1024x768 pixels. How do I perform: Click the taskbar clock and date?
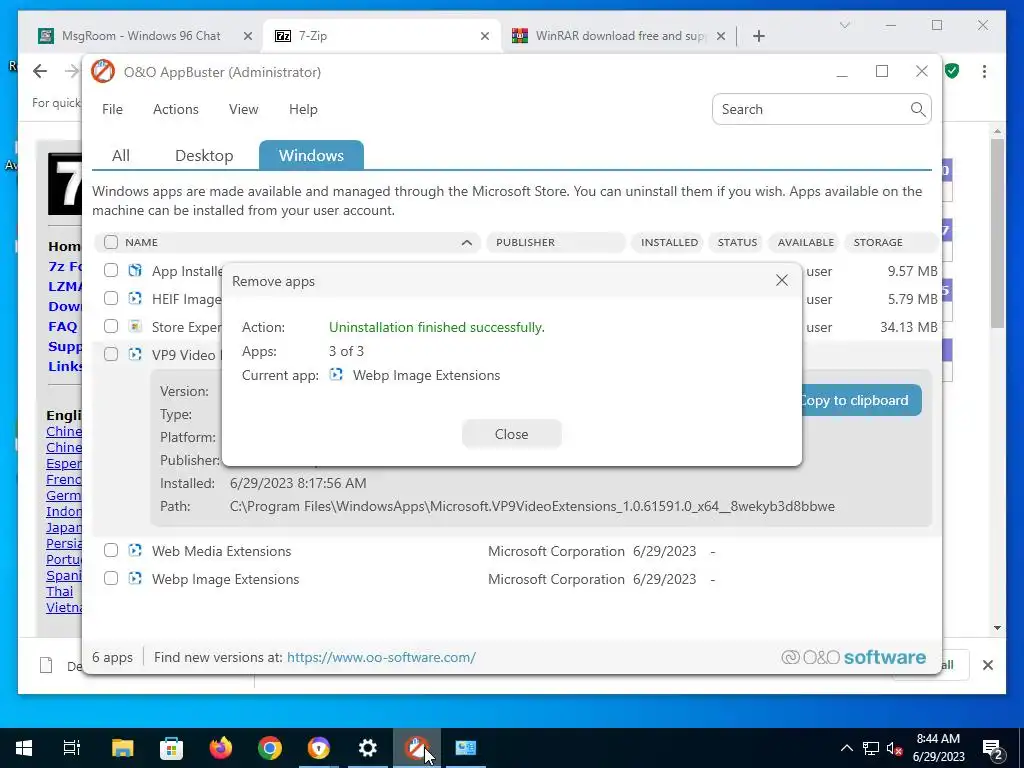(938, 748)
